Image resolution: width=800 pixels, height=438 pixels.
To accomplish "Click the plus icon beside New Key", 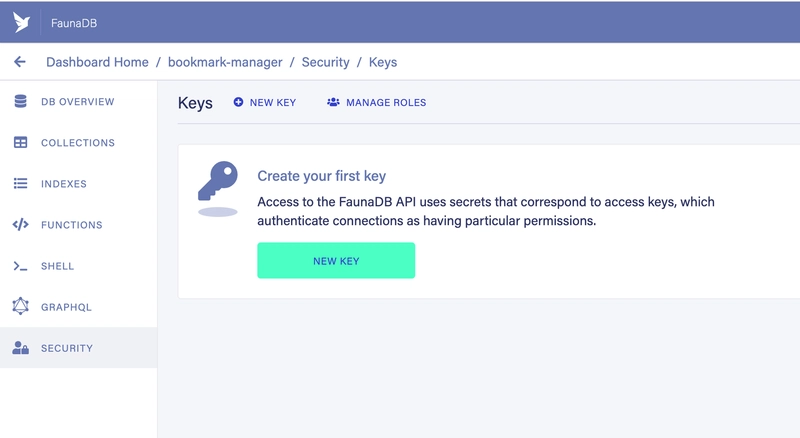I will click(x=238, y=102).
